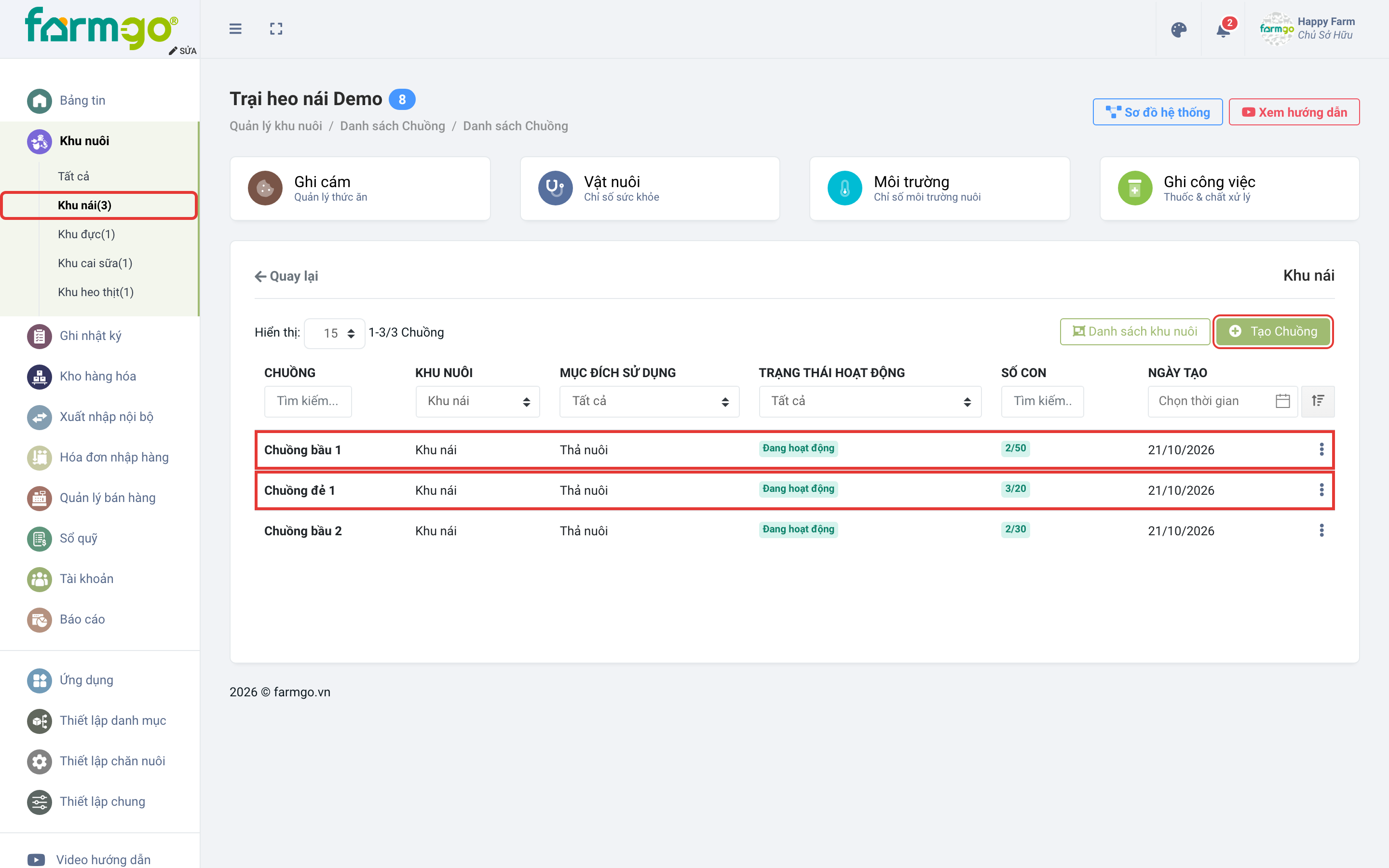Click the Chuồng search input field

308,401
